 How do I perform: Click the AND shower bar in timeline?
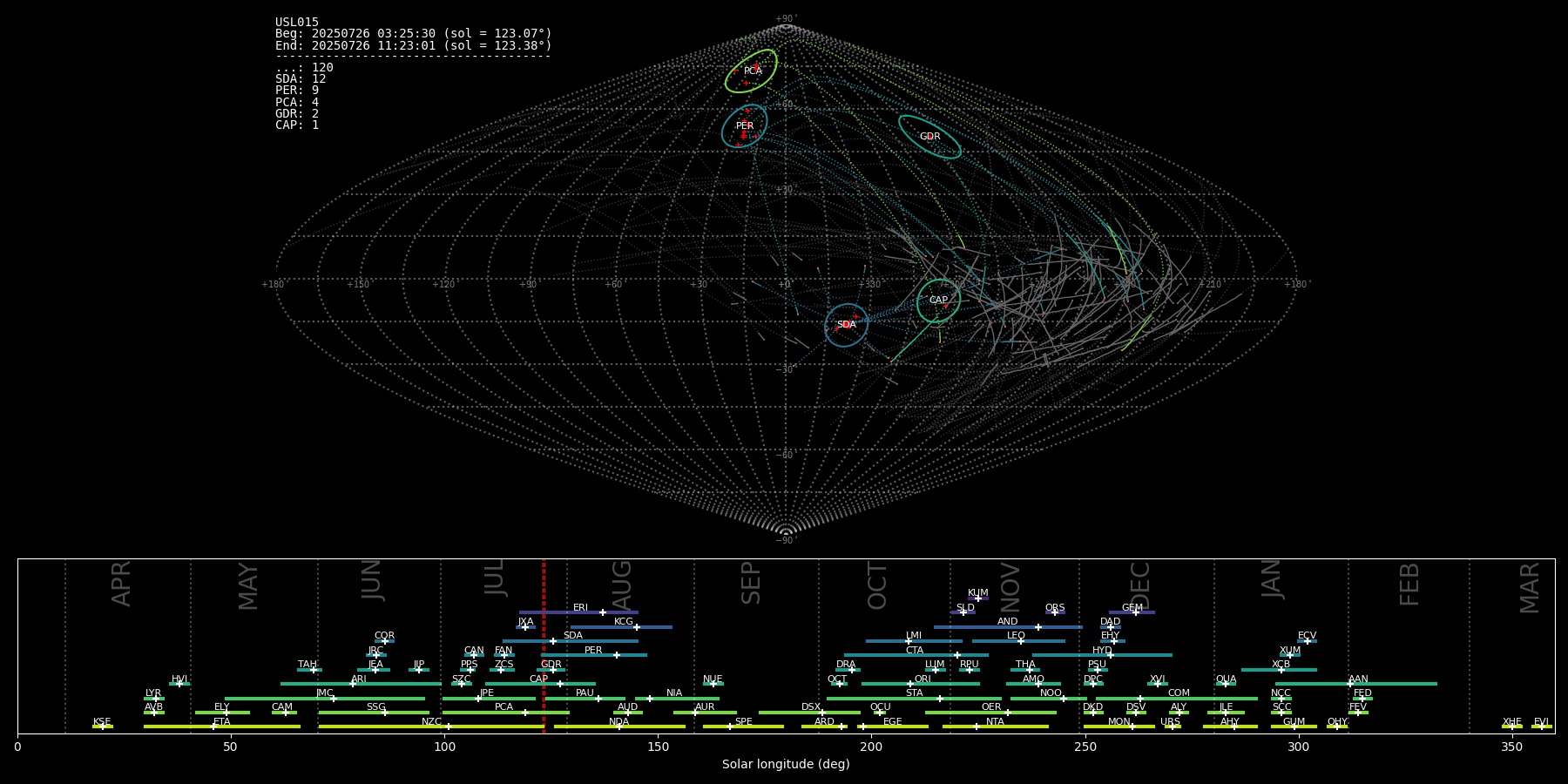1008,626
